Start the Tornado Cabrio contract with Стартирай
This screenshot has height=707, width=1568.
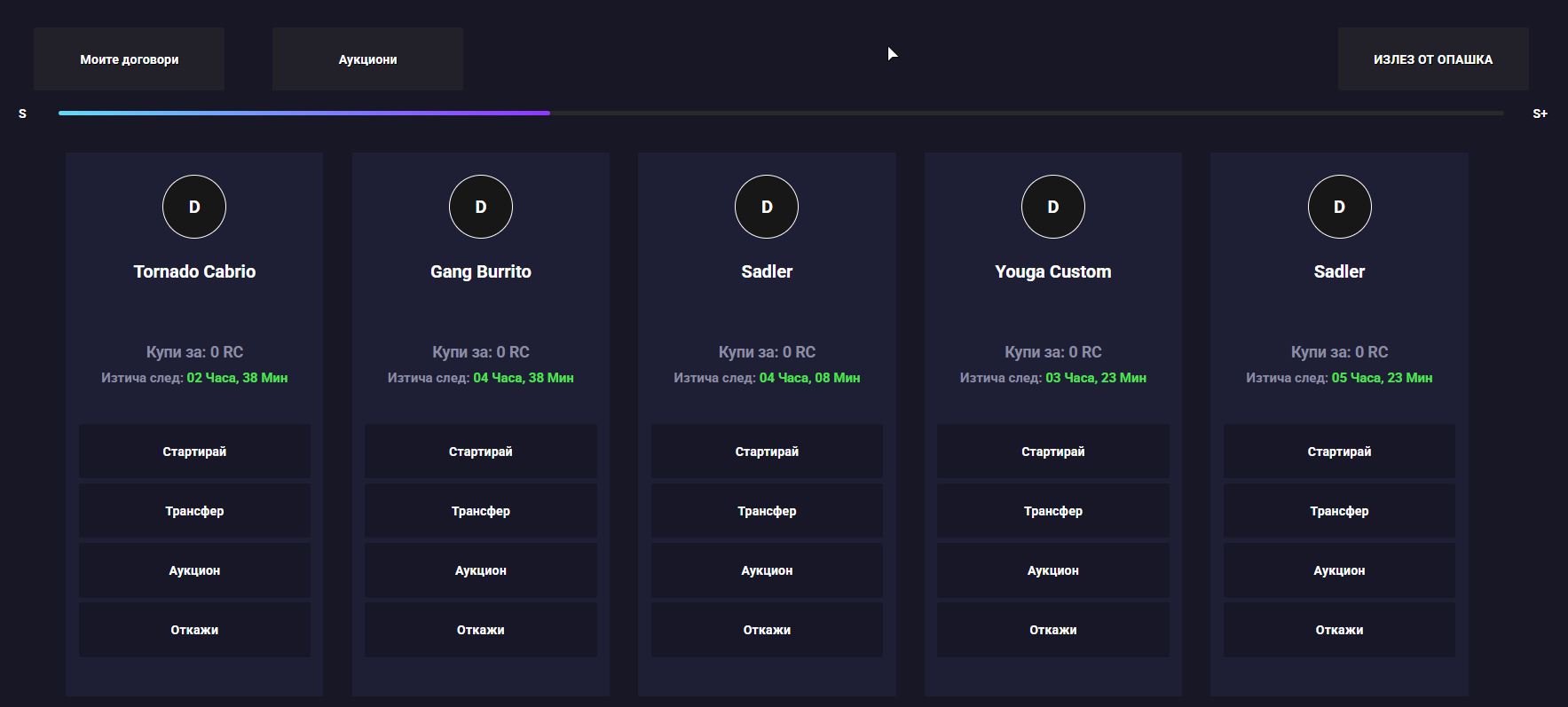click(194, 452)
